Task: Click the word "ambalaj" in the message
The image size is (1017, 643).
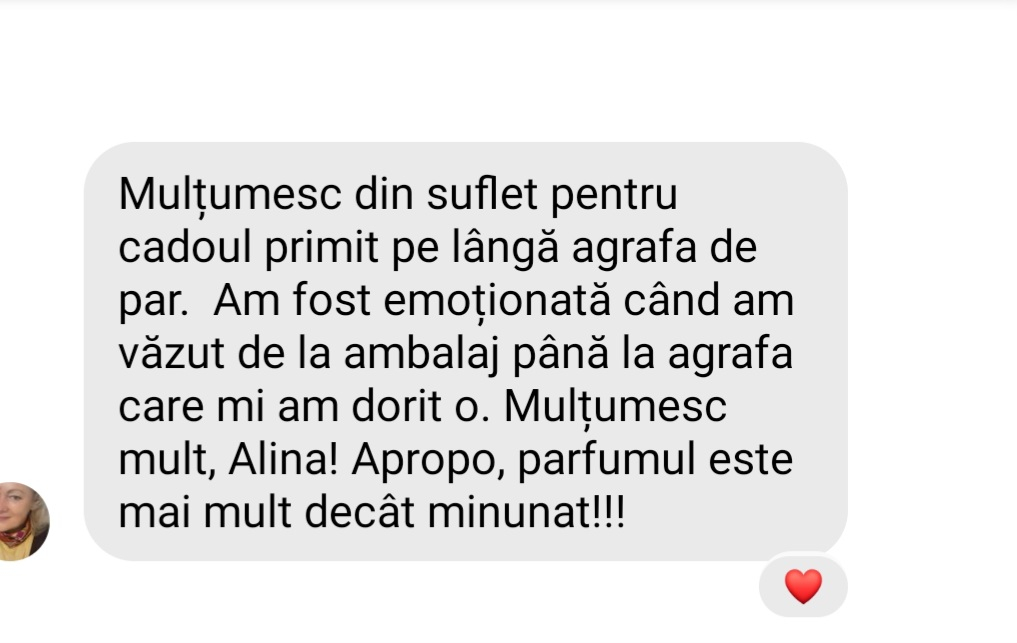Action: [422, 355]
